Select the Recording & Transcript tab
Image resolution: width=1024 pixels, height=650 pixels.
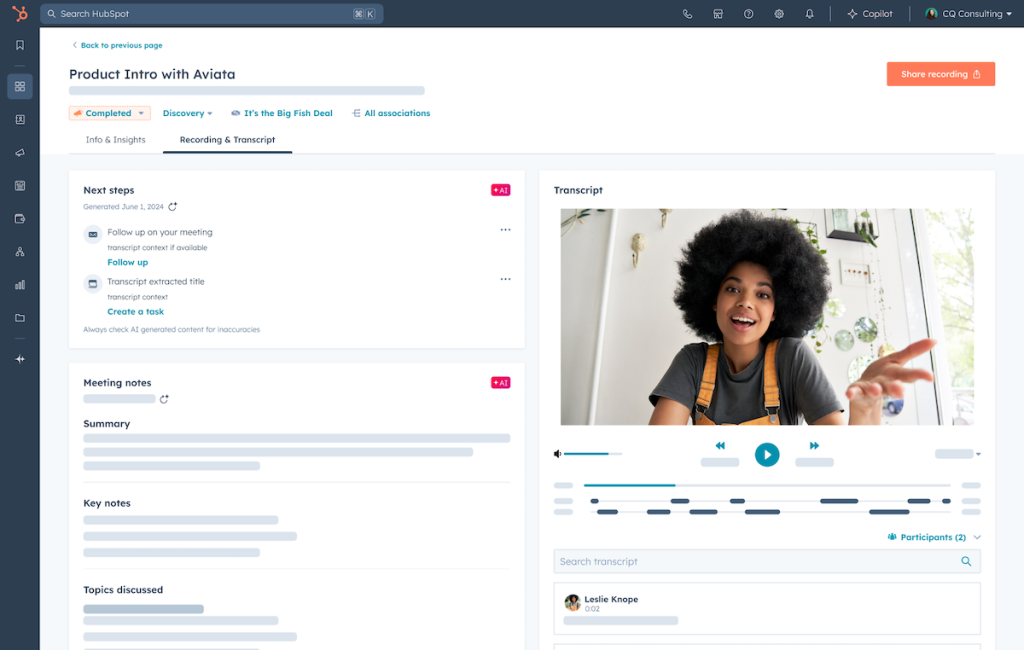click(x=228, y=140)
